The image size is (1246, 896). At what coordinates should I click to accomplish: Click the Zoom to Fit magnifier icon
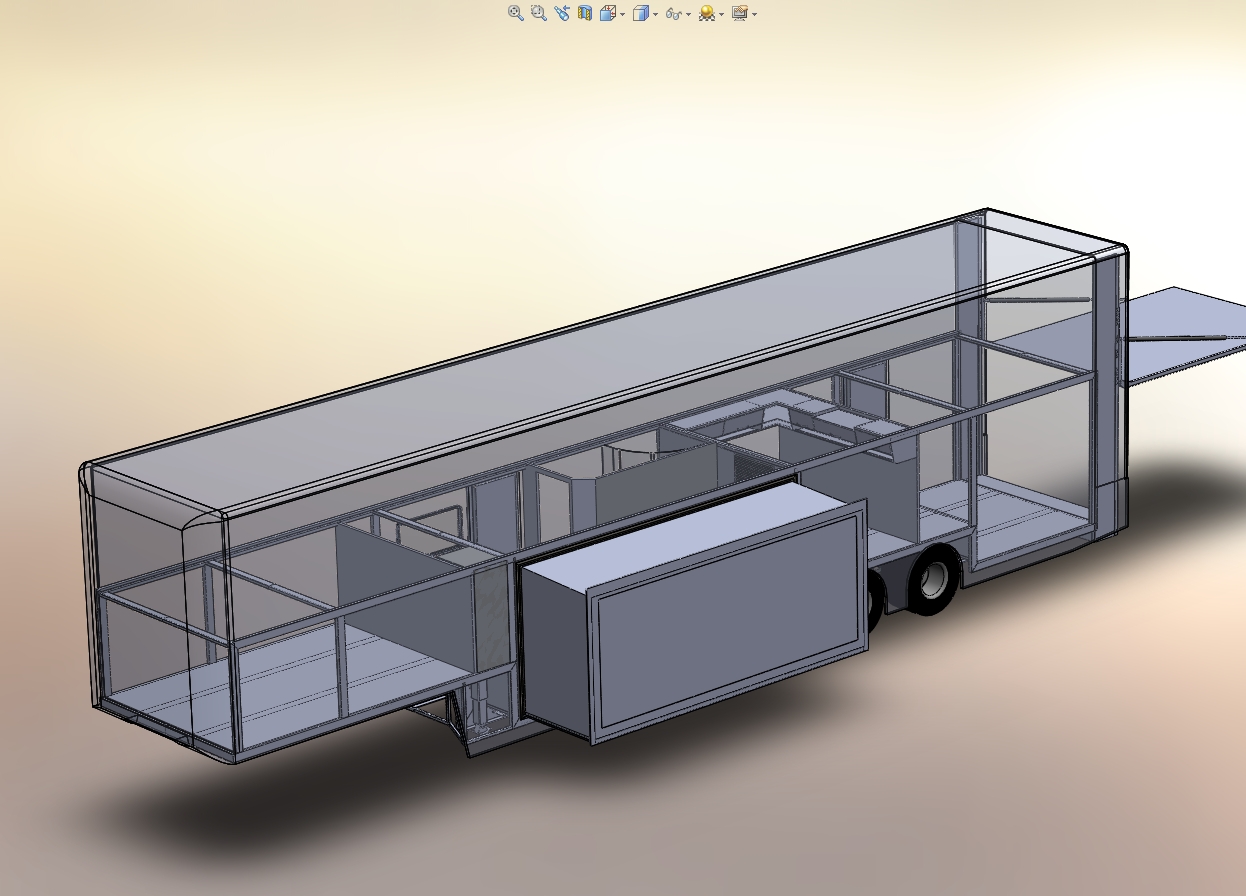(x=516, y=13)
